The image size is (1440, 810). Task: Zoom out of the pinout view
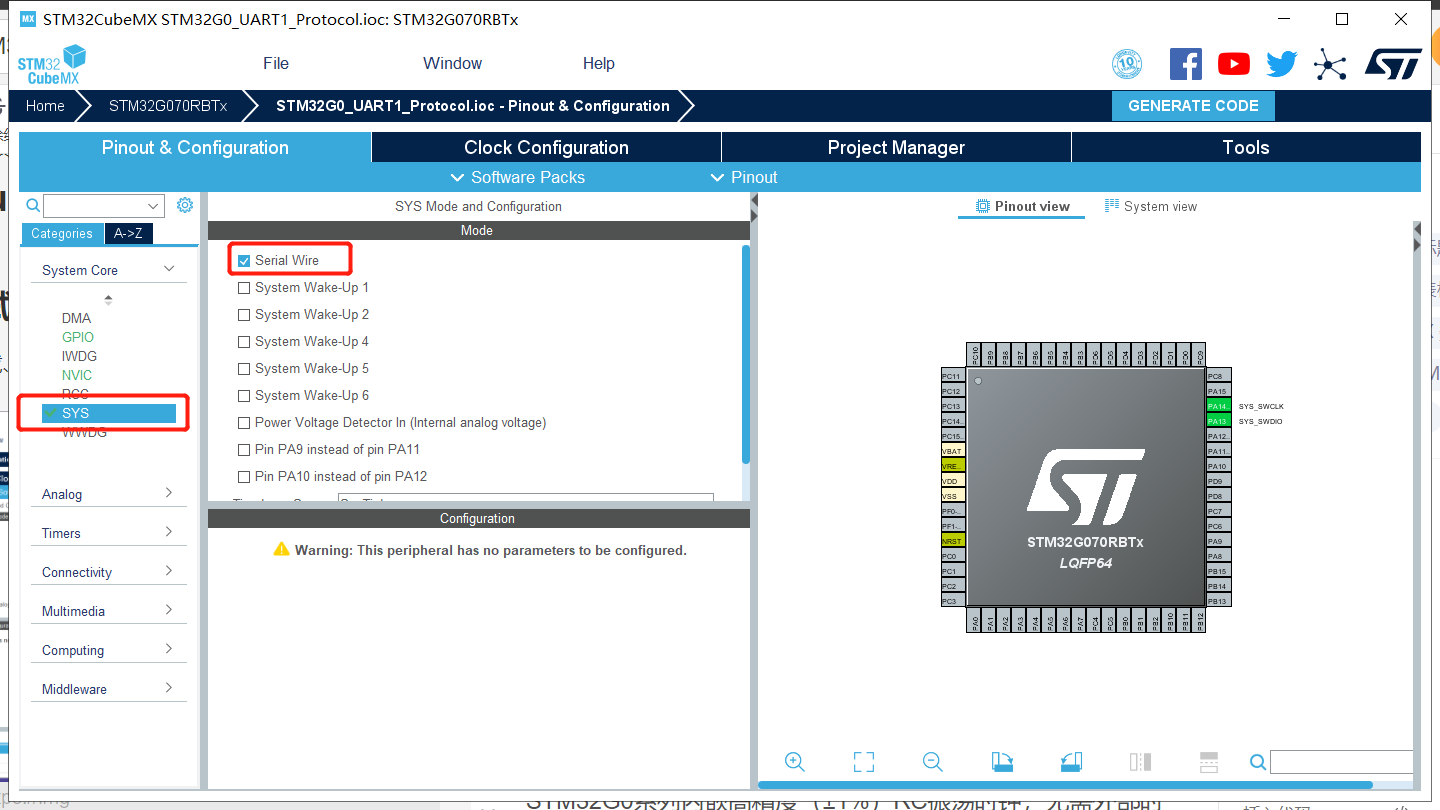coord(932,761)
